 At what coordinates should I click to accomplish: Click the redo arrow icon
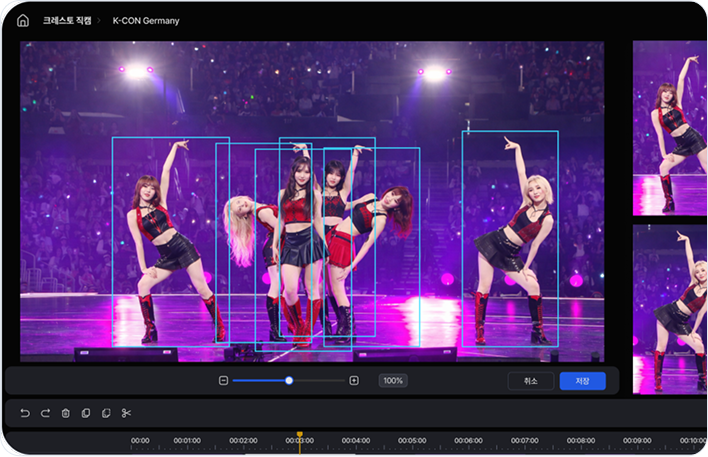(x=45, y=413)
